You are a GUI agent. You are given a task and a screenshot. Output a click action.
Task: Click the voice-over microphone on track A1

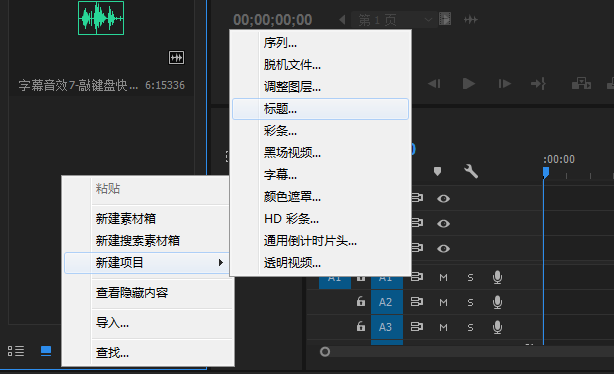497,277
